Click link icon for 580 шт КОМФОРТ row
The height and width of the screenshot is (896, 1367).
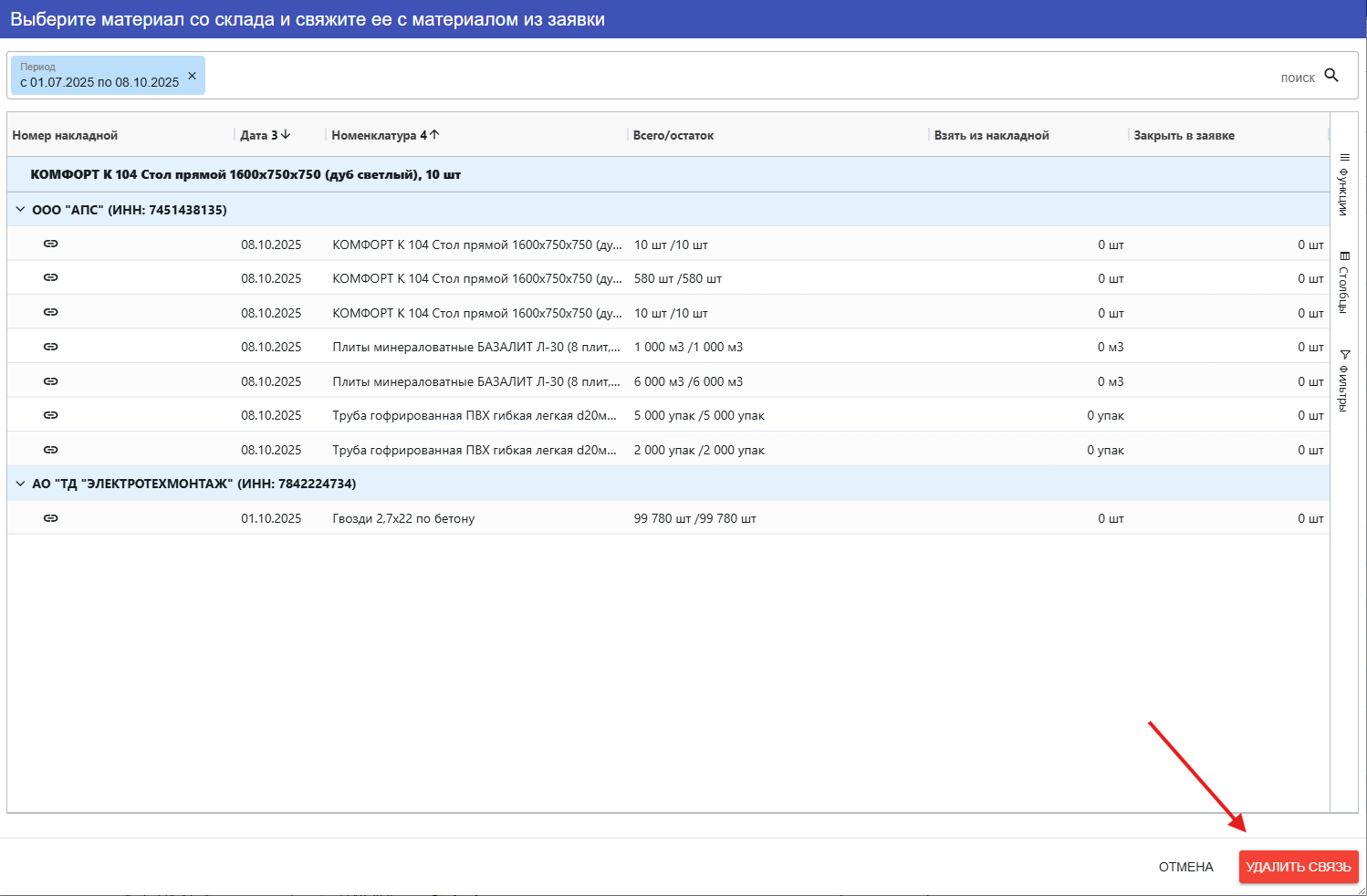[x=51, y=278]
